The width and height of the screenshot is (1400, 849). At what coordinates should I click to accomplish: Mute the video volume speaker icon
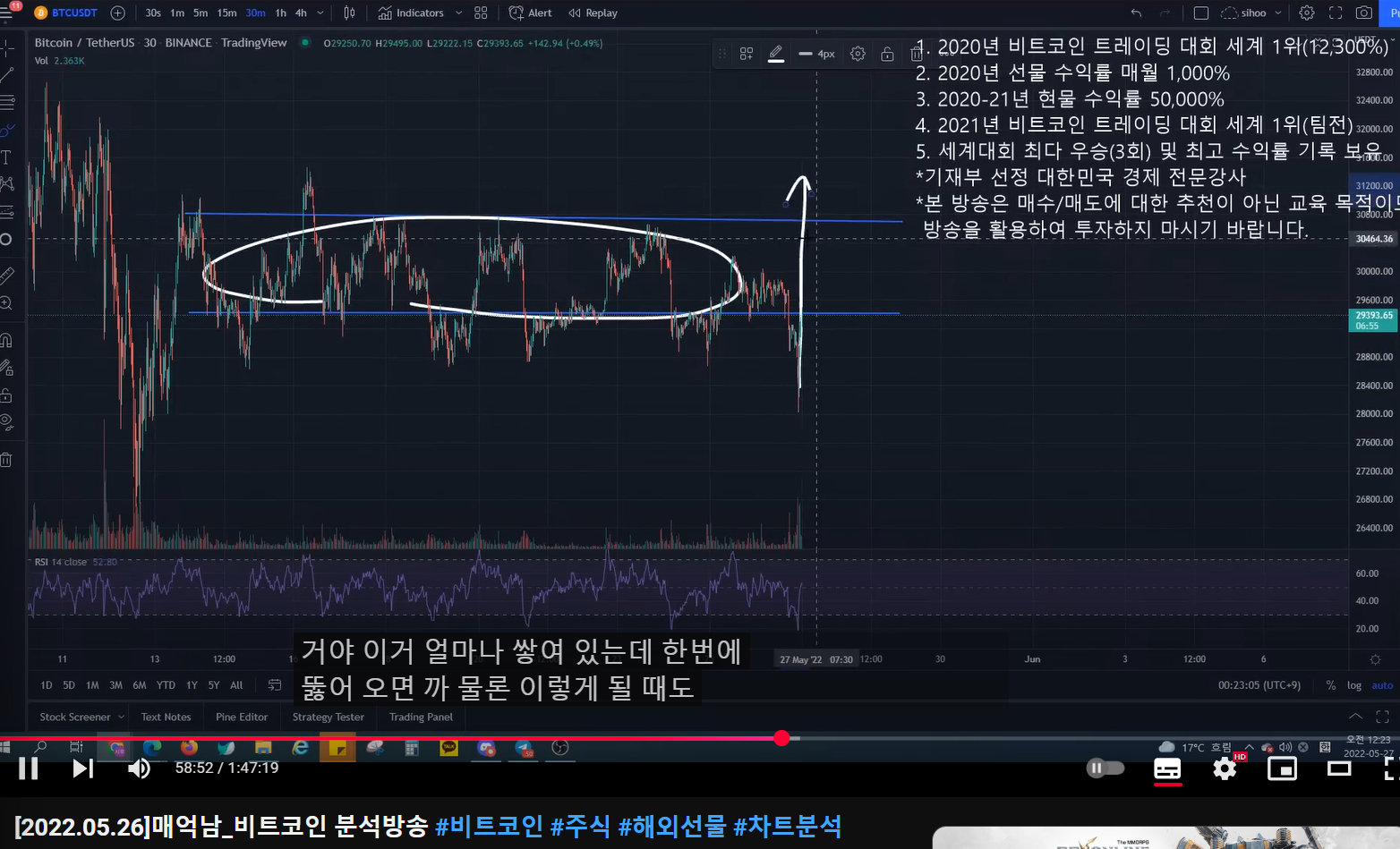tap(139, 768)
